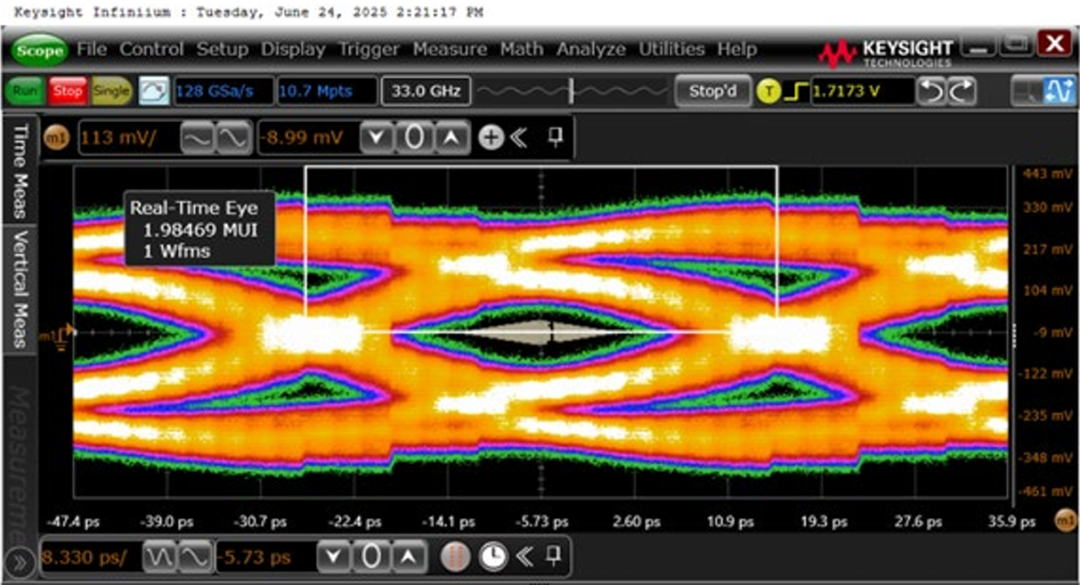This screenshot has width=1080, height=585.
Task: Toggle the waveform view button at top right
Action: click(1057, 91)
